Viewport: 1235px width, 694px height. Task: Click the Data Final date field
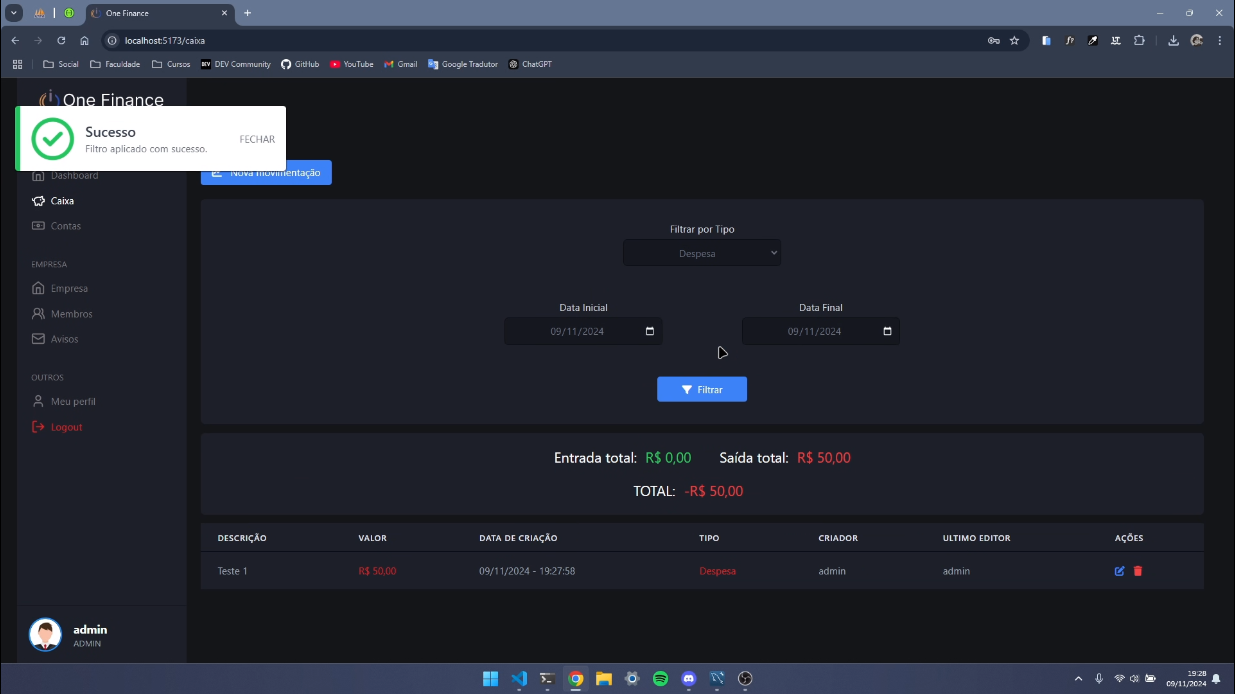point(821,331)
